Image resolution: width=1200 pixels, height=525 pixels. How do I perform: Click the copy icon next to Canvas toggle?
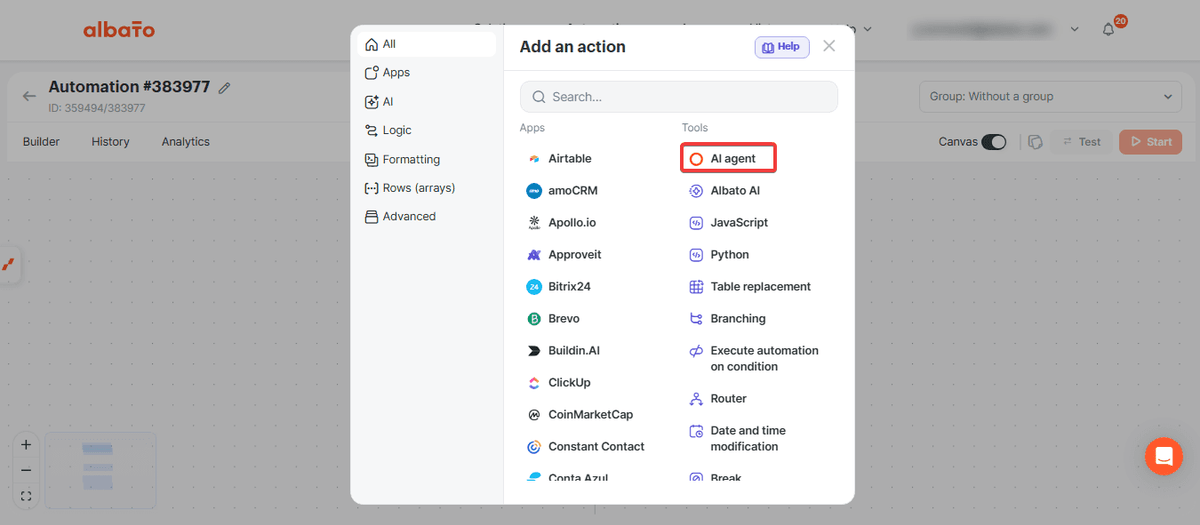click(x=1035, y=142)
